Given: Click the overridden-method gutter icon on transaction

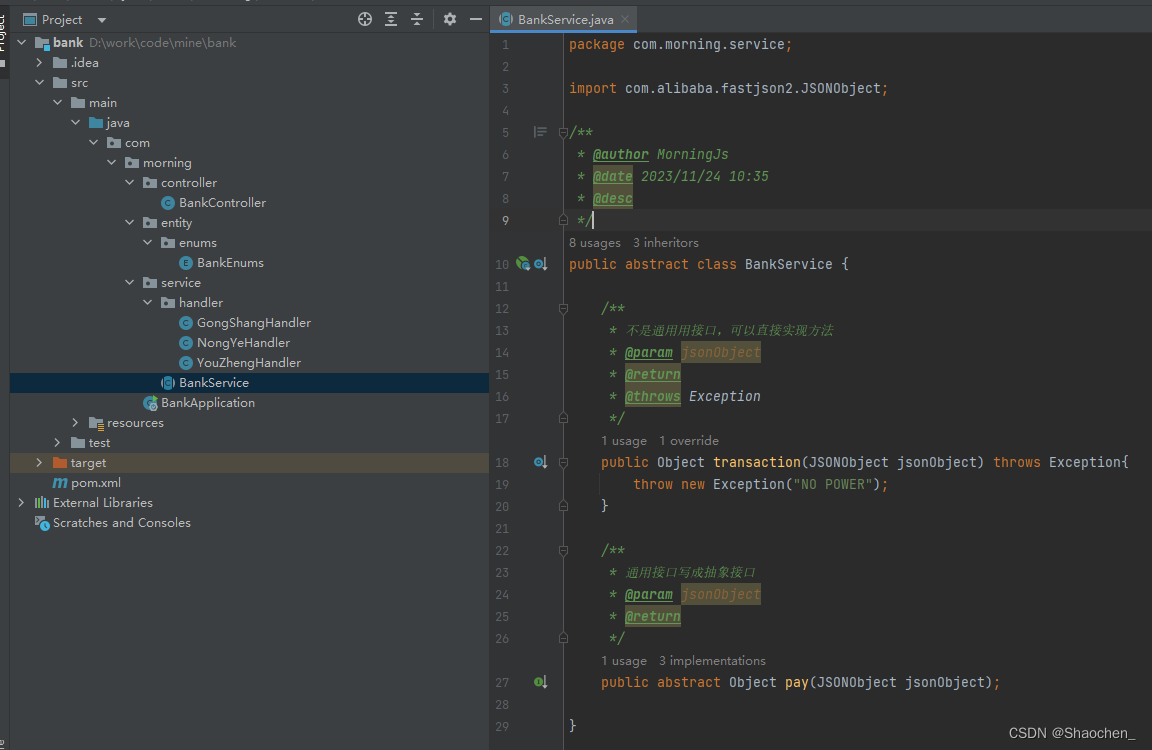Looking at the screenshot, I should pyautogui.click(x=541, y=462).
